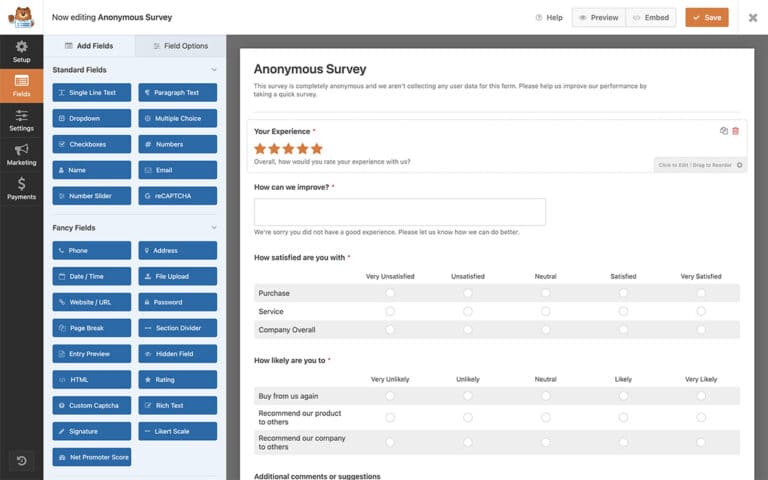768x480 pixels.
Task: Close the form builder with X
Action: coord(753,18)
